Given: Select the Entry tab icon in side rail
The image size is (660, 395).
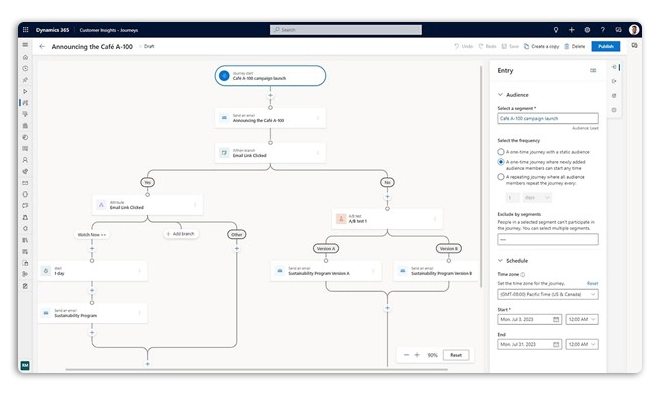Looking at the screenshot, I should (614, 67).
